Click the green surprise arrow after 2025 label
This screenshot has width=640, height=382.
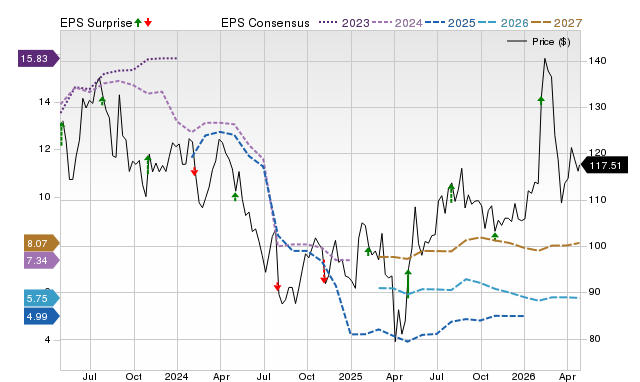click(368, 251)
